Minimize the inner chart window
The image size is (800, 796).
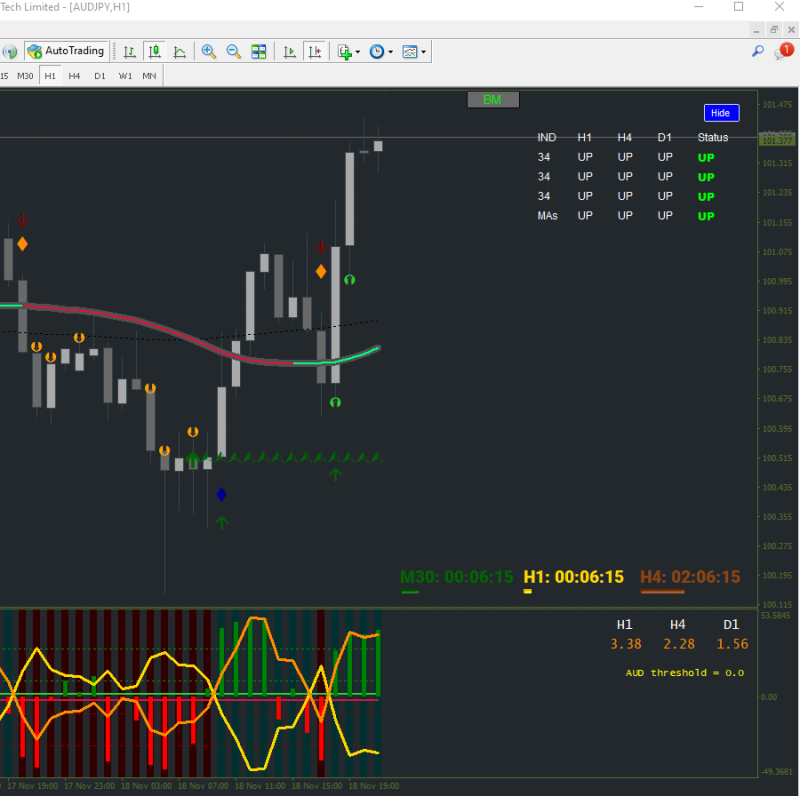757,30
